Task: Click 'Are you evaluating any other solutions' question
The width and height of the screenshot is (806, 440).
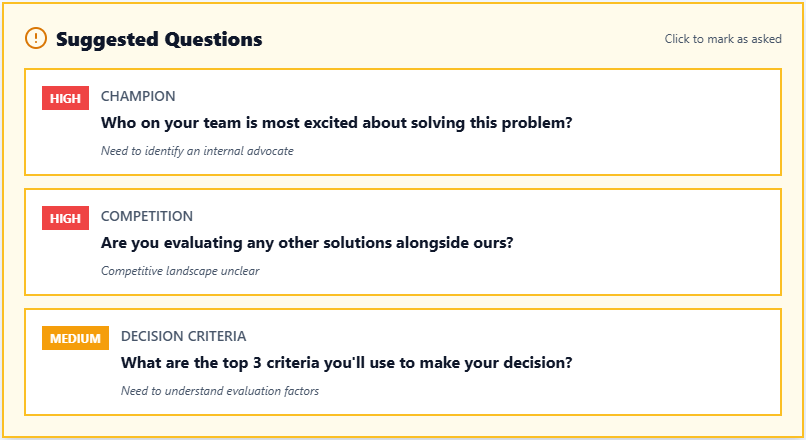Action: tap(307, 243)
